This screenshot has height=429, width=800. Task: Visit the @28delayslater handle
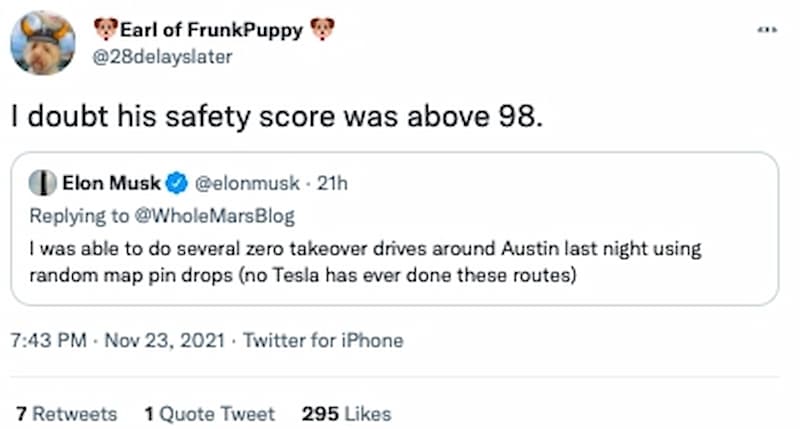click(161, 57)
